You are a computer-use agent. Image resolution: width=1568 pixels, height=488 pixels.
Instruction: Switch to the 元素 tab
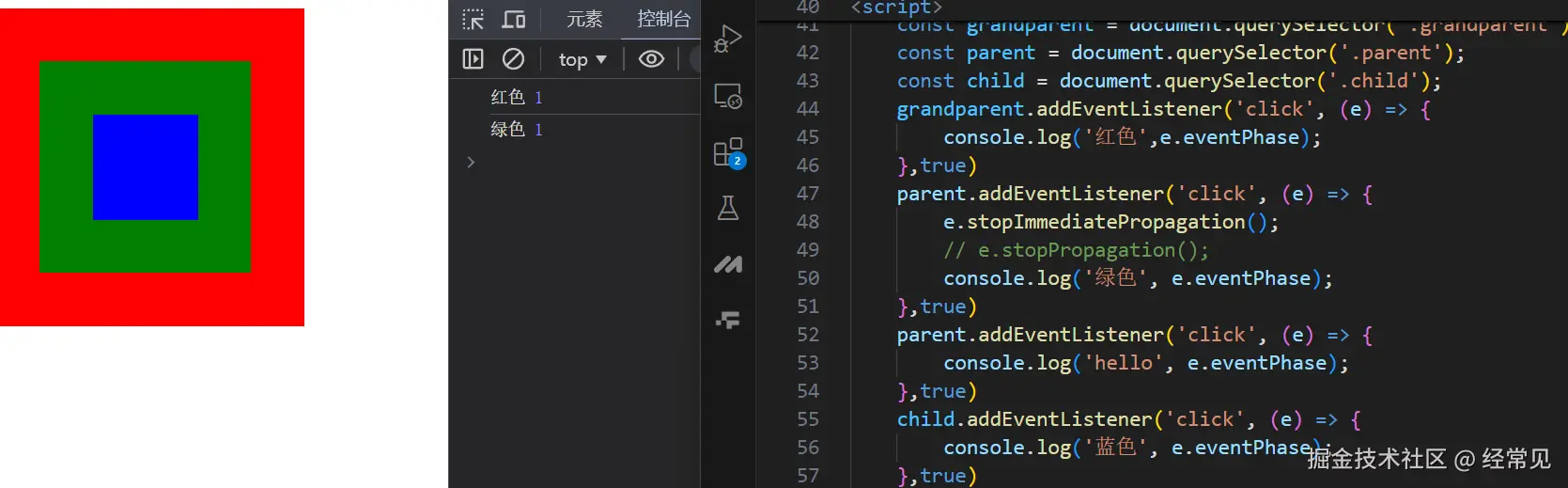point(584,19)
